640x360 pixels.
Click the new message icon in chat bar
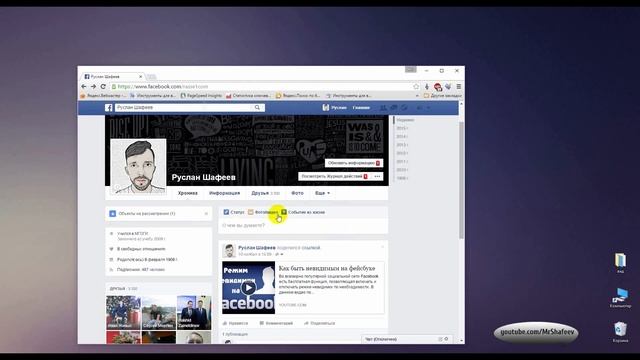[440, 339]
